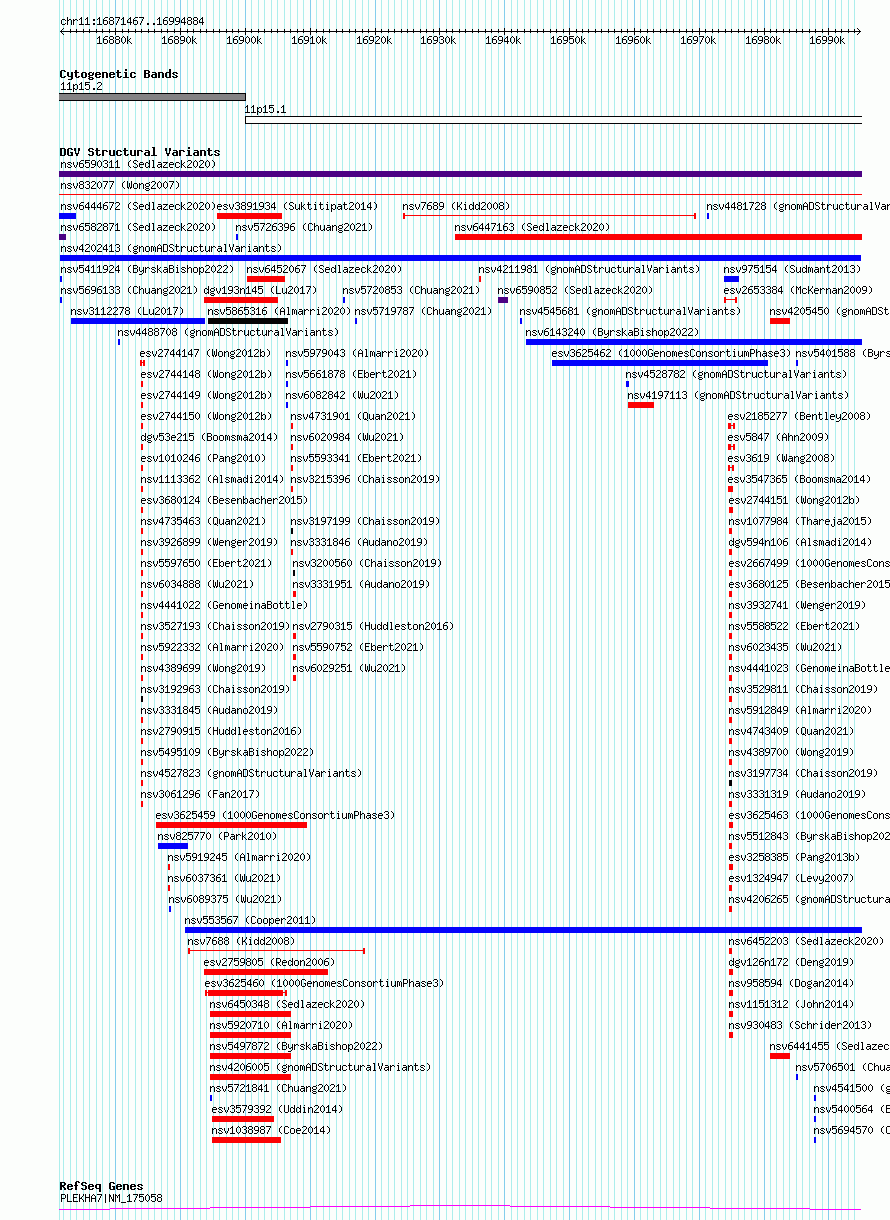Click nsv2790315 (Huddleston2016) label
The width and height of the screenshot is (890, 1220).
coord(373,626)
